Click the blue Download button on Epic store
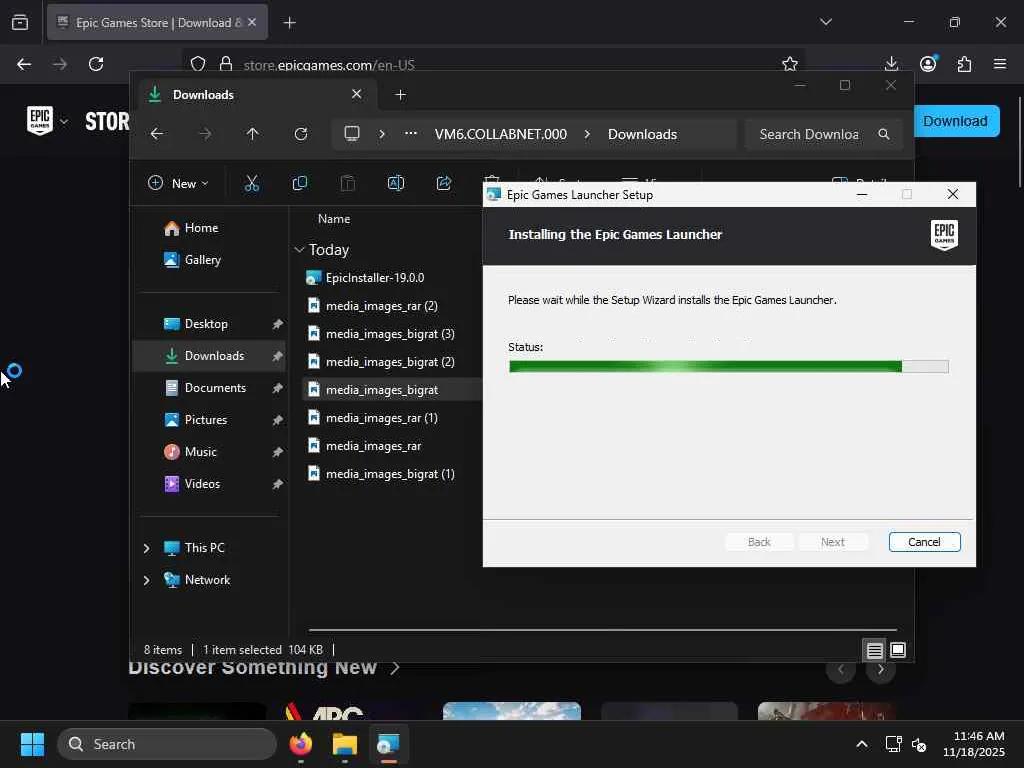The width and height of the screenshot is (1024, 768). [x=955, y=121]
